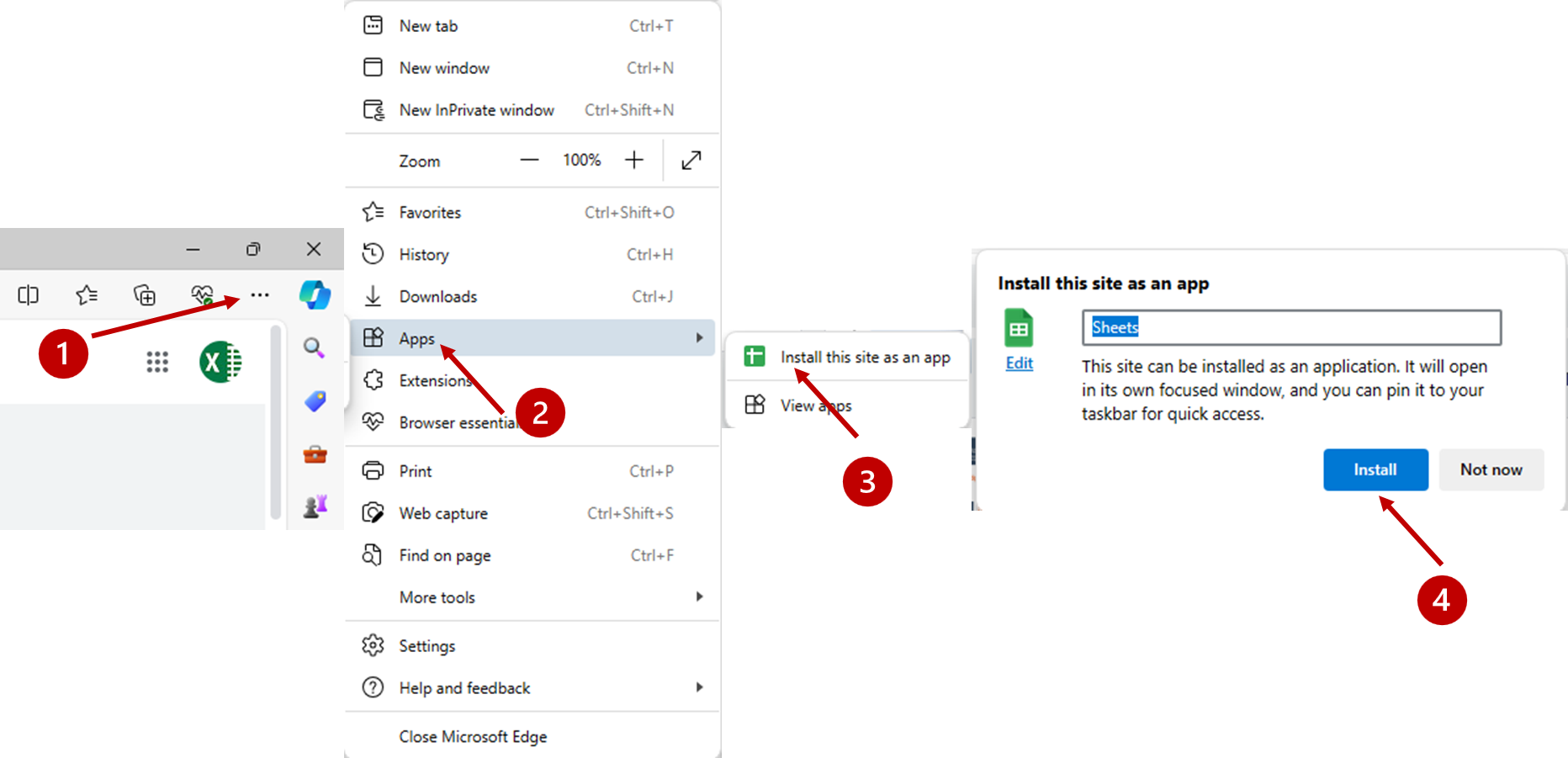1568x758 pixels.
Task: Click the app name field containing Sheets
Action: 1290,327
